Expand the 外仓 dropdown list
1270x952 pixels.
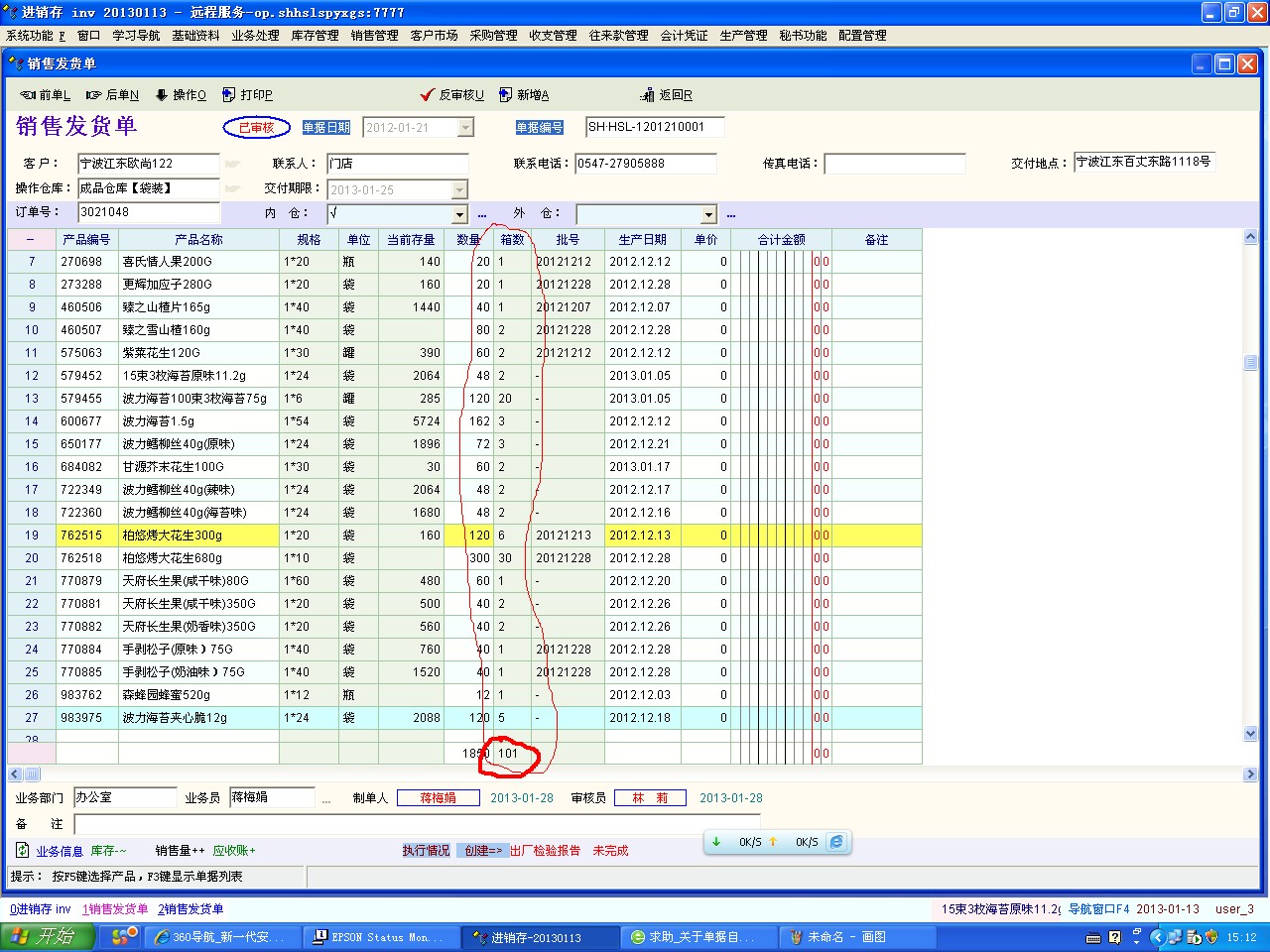pos(708,214)
